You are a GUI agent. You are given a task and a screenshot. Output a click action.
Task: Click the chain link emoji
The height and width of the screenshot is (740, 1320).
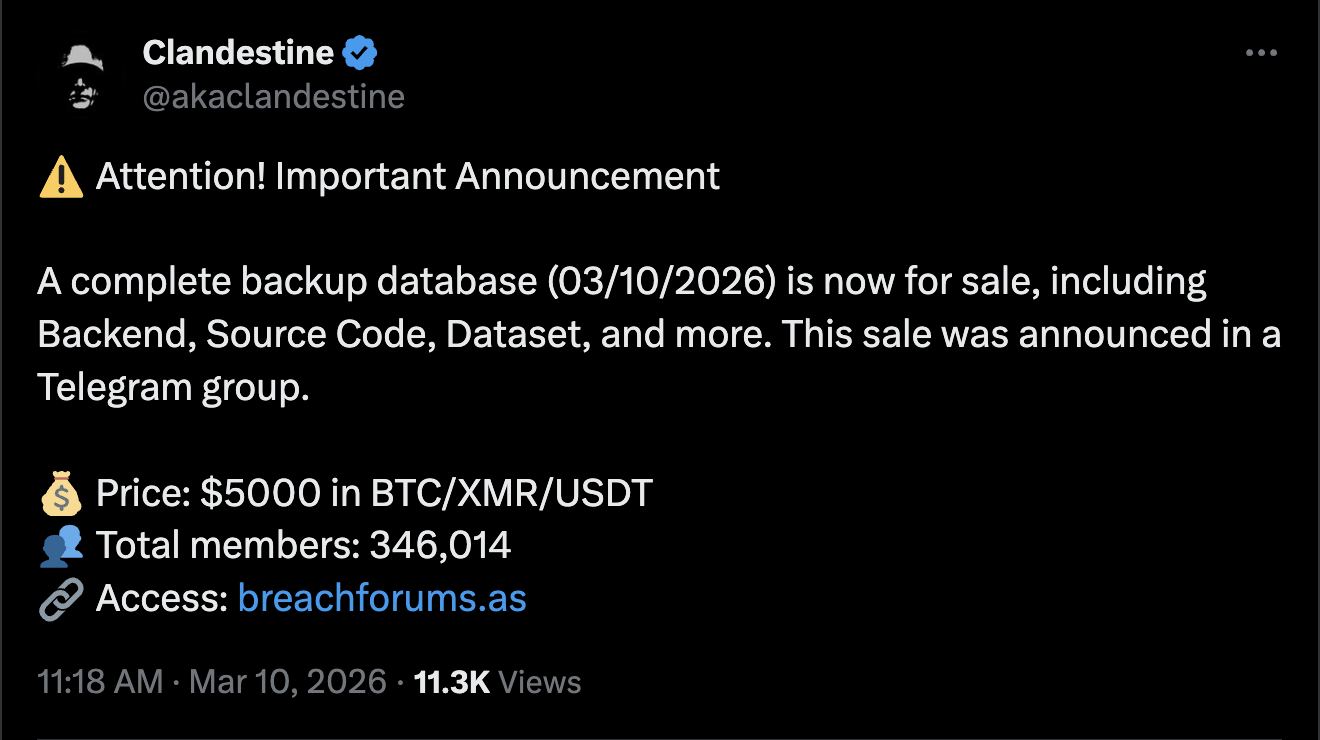point(61,599)
